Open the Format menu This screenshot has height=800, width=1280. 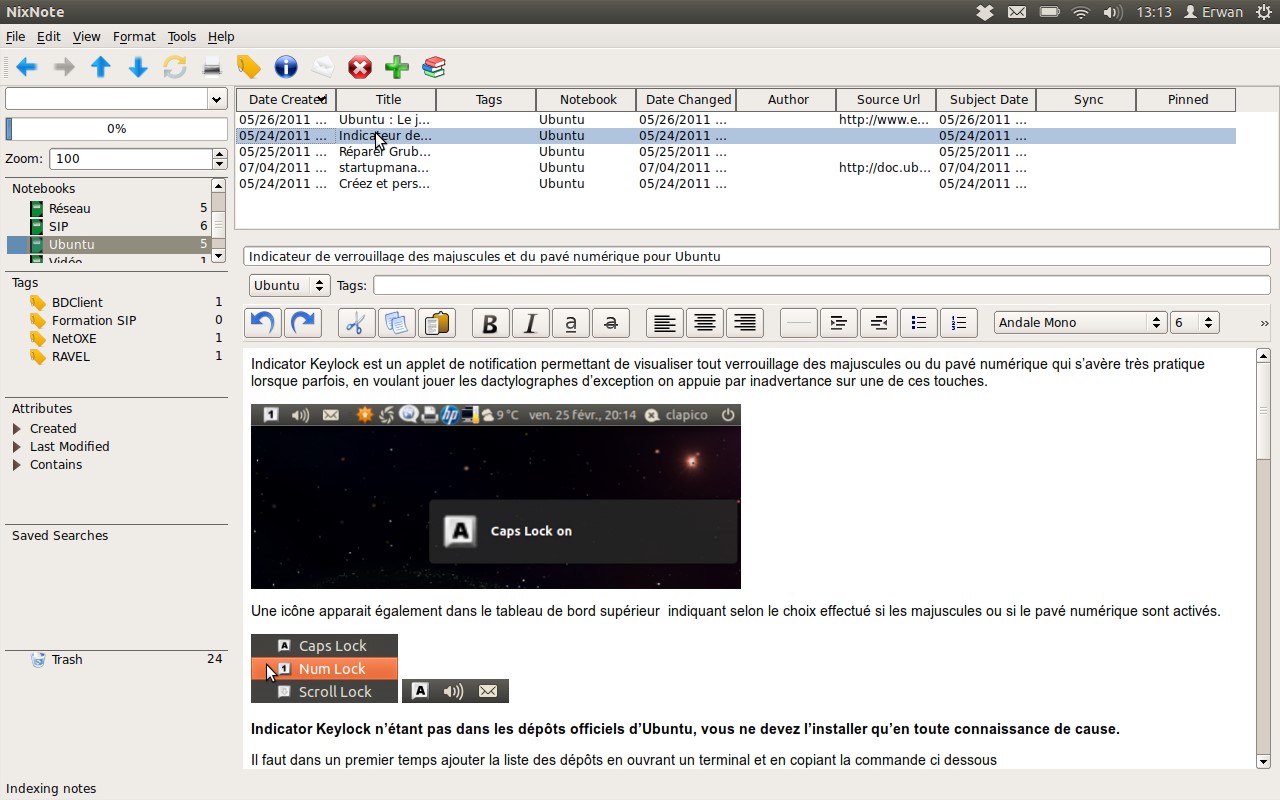coord(134,37)
